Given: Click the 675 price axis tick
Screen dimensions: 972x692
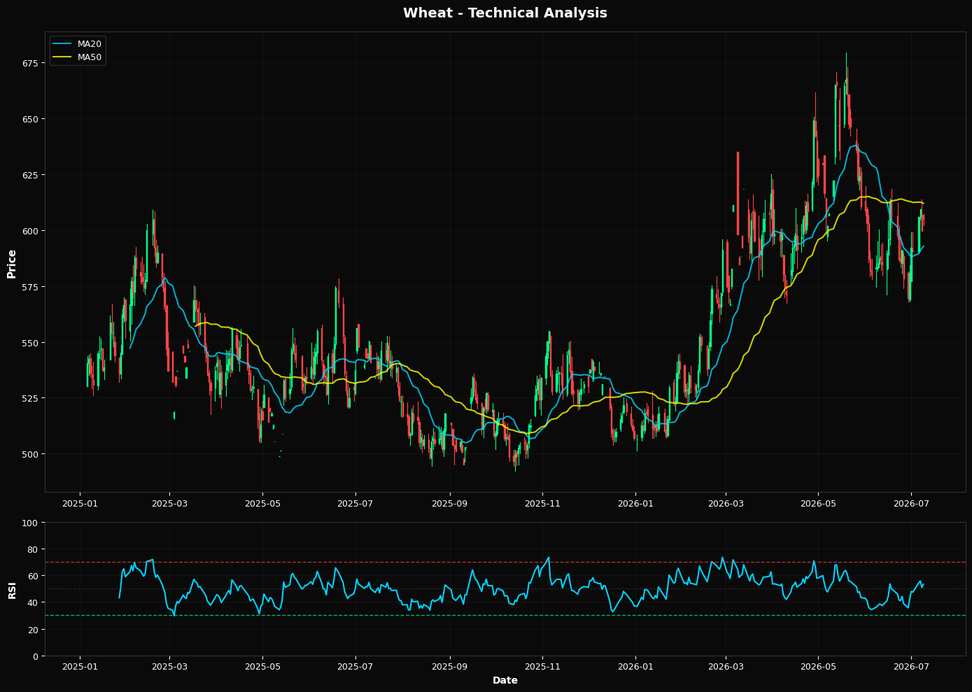Looking at the screenshot, I should (29, 63).
